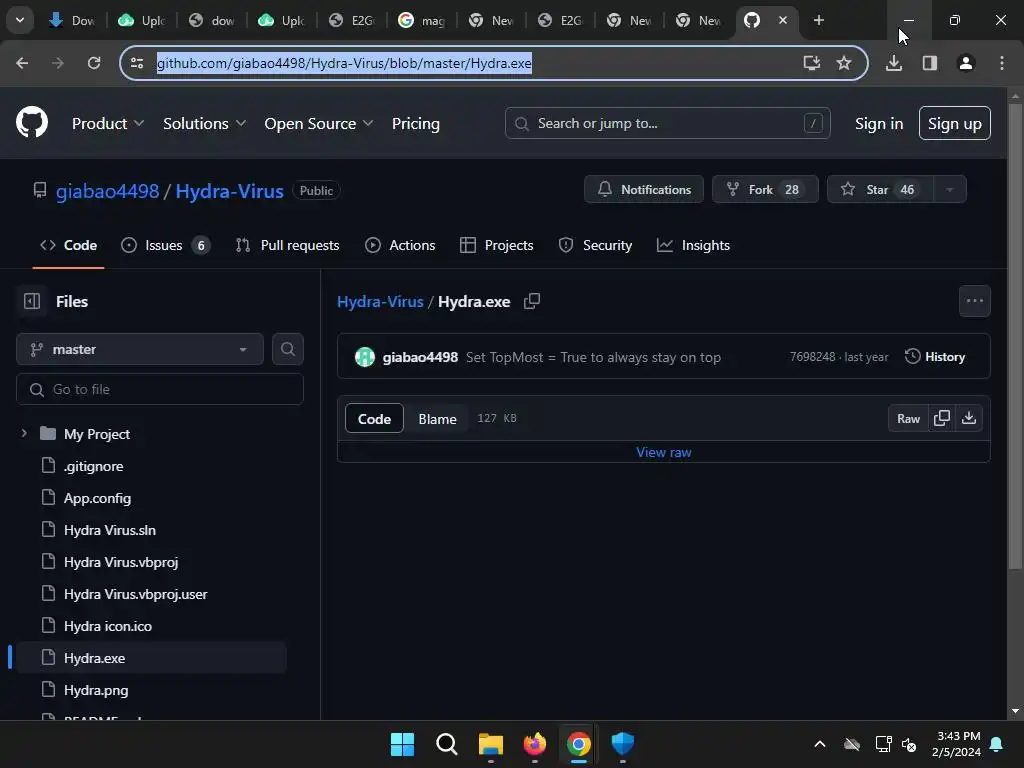Open Chrome profile icon
1024x768 pixels.
coord(966,63)
